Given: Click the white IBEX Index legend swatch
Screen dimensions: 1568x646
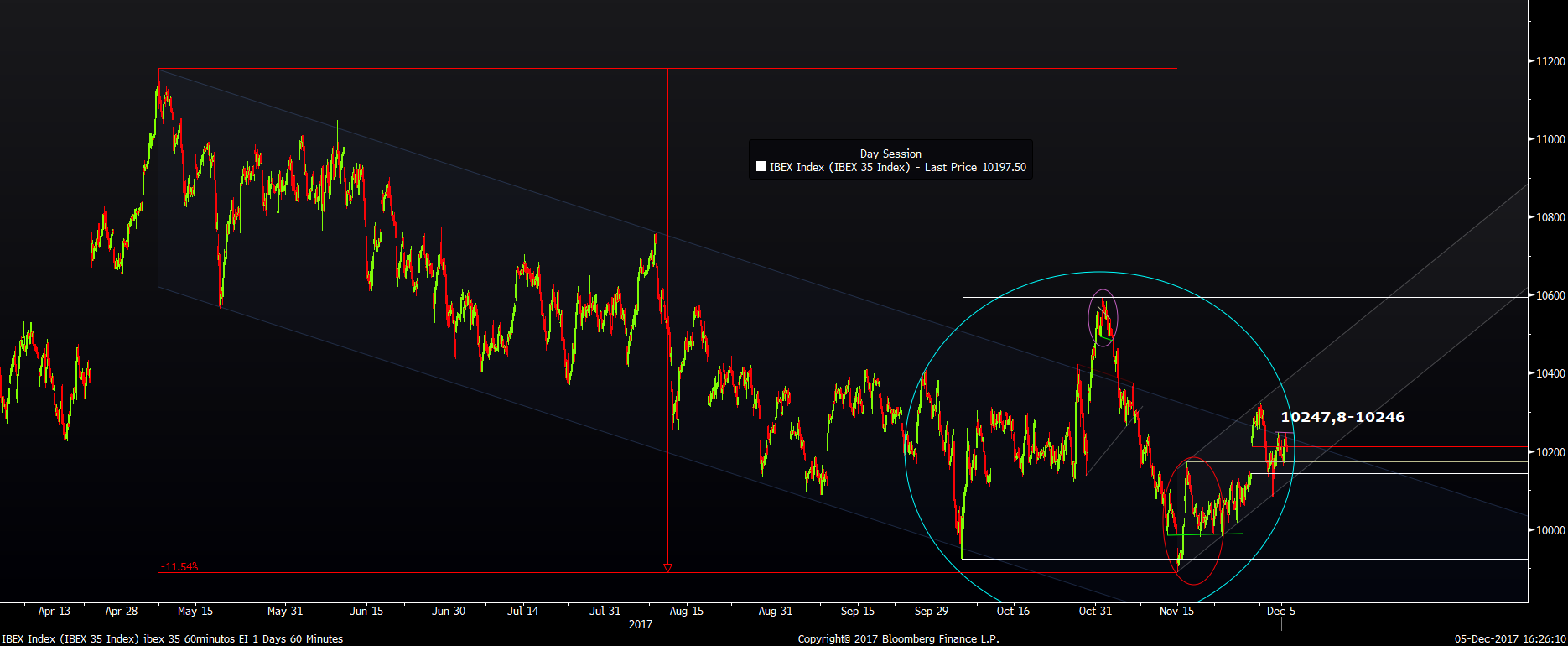Looking at the screenshot, I should pos(761,167).
